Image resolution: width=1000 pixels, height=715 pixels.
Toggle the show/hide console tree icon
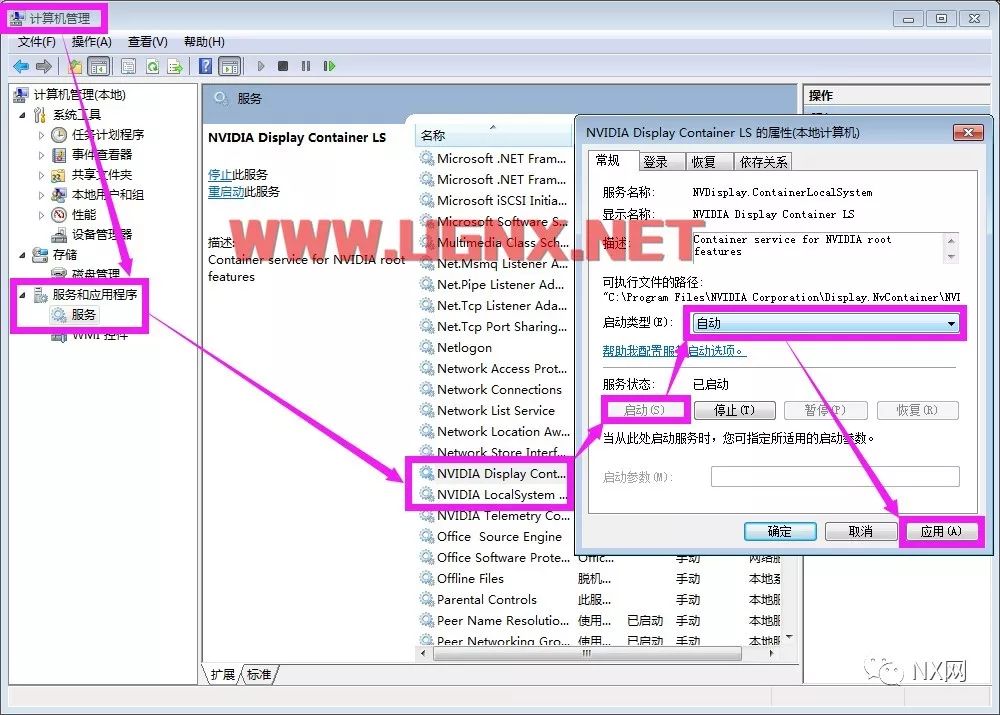[x=98, y=66]
